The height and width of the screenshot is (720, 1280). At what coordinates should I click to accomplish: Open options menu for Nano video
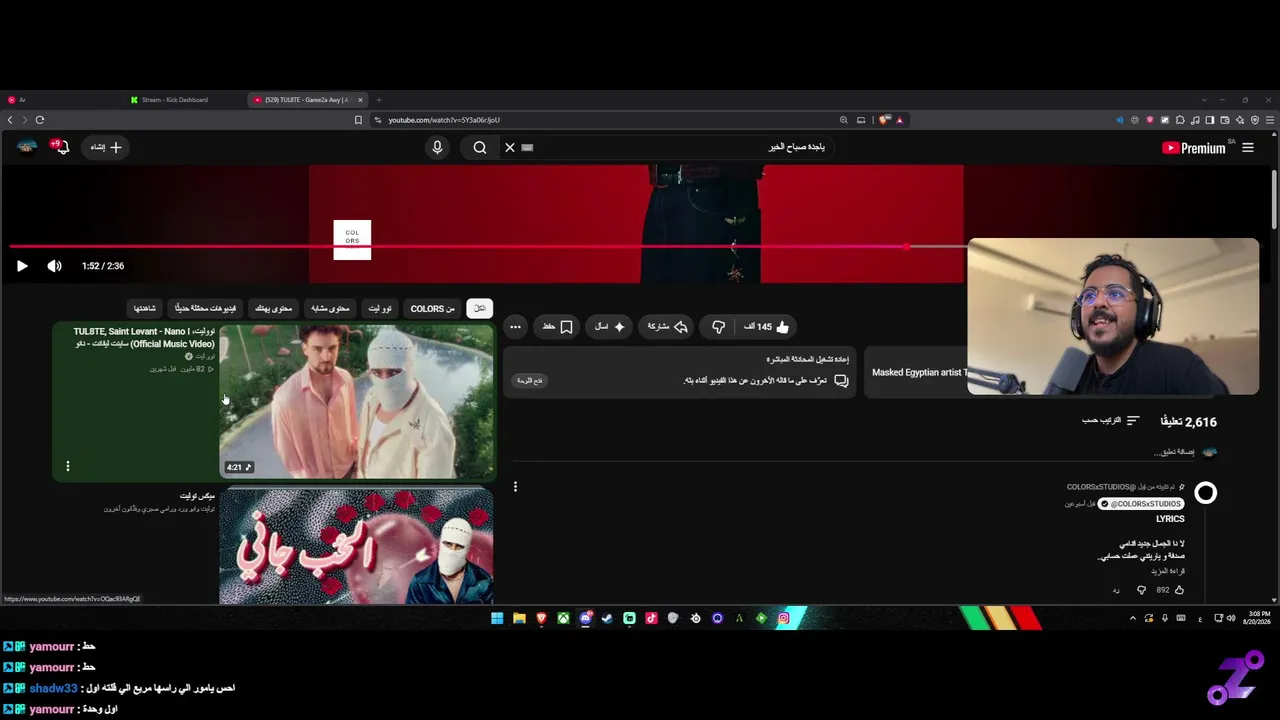pyautogui.click(x=68, y=466)
